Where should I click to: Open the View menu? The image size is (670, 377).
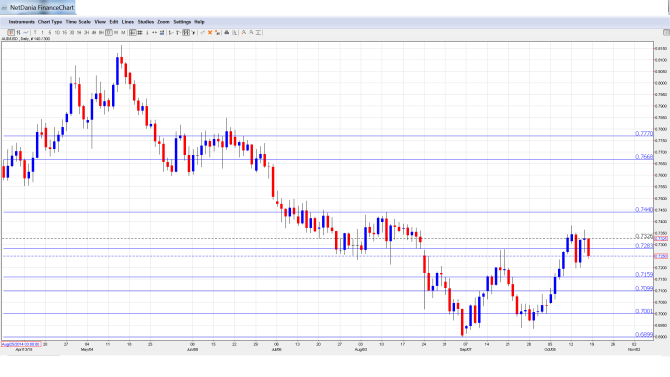[100, 22]
